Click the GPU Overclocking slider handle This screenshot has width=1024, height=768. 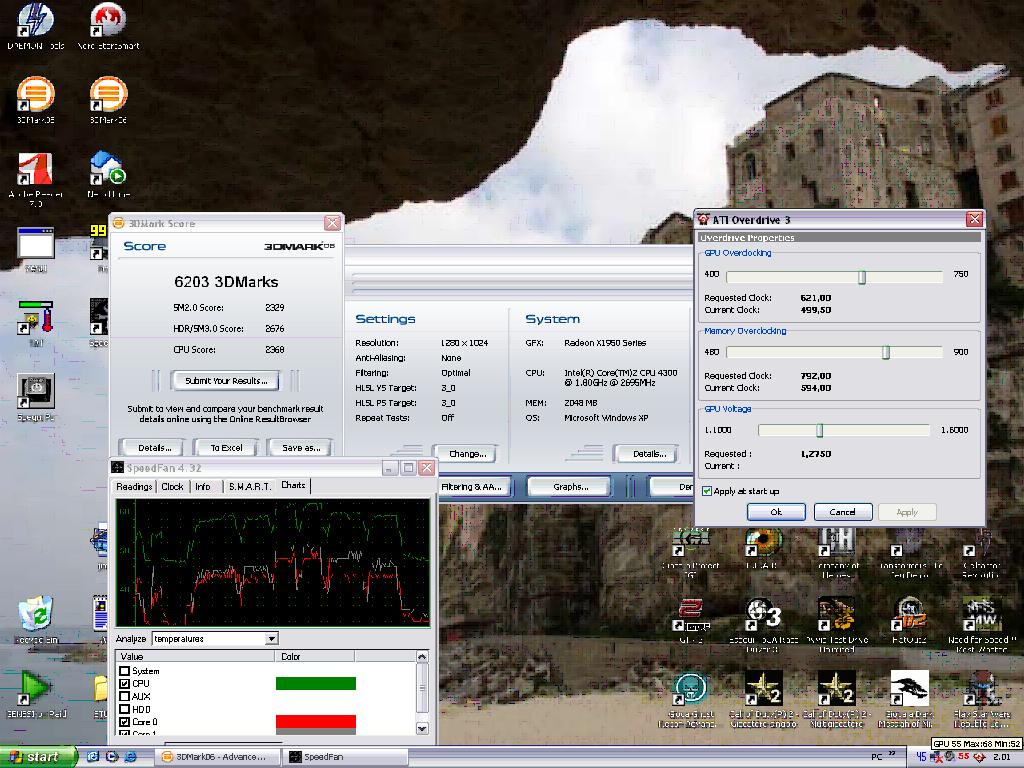[x=861, y=277]
